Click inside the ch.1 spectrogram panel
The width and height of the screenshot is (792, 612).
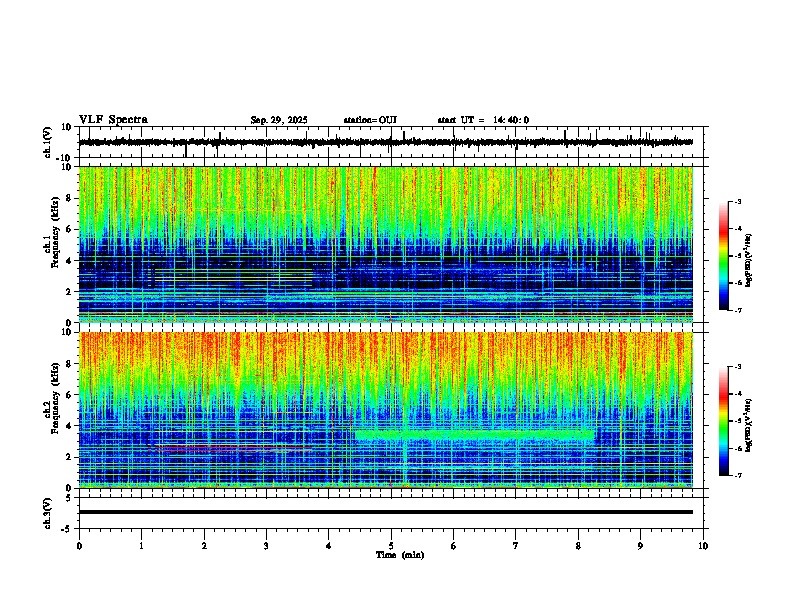pos(386,244)
